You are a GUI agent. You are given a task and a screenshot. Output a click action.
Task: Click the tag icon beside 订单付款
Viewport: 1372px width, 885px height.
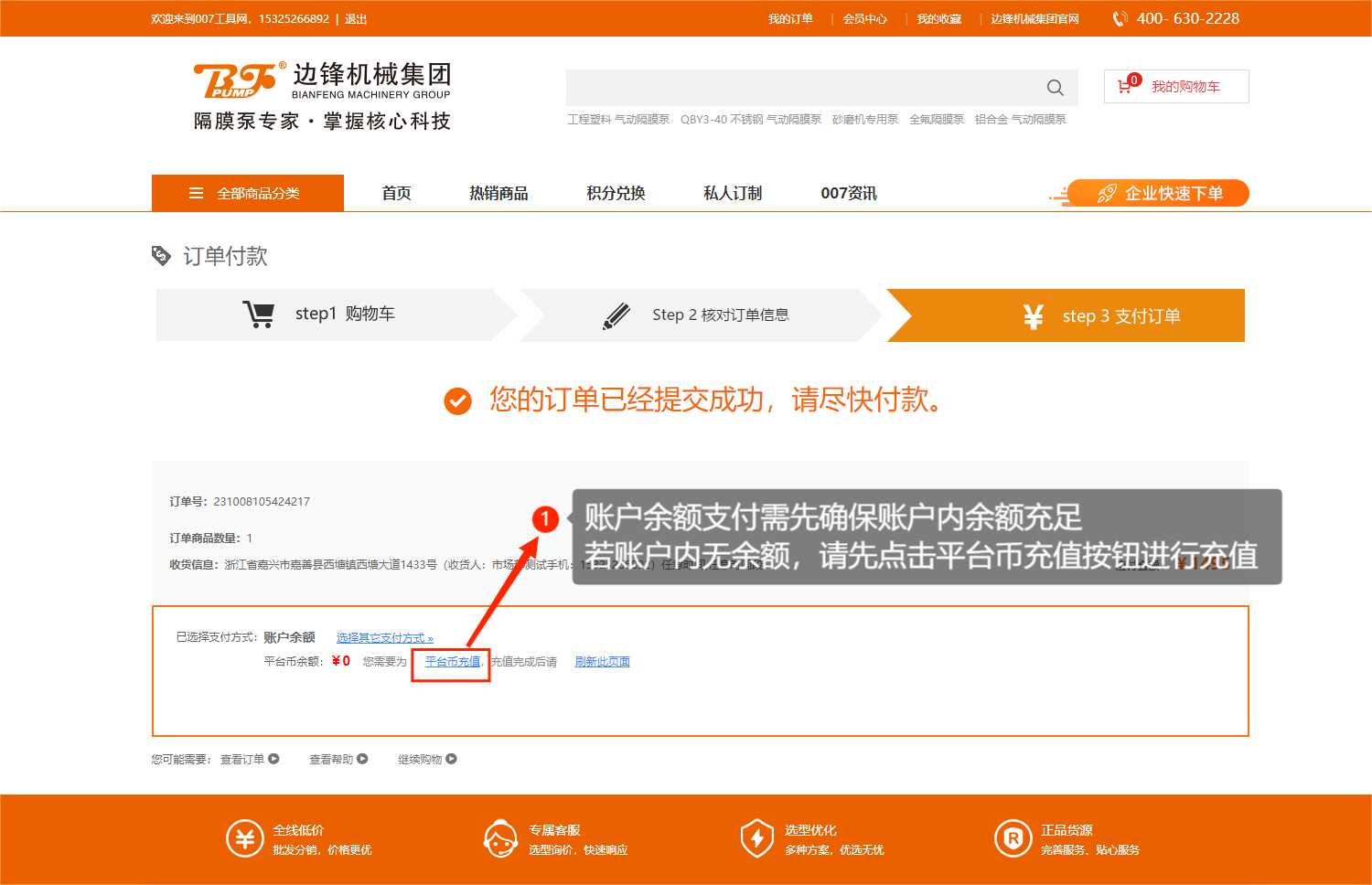(161, 256)
